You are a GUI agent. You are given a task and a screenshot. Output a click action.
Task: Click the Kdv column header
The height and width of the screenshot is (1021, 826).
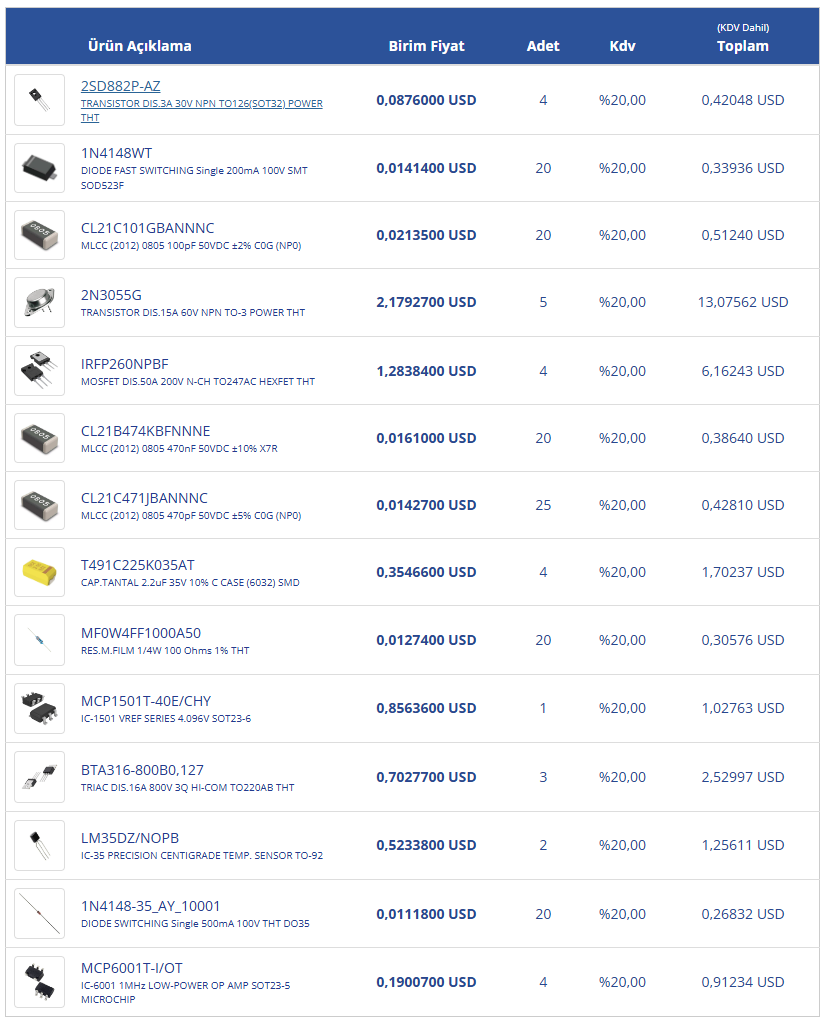(x=622, y=46)
